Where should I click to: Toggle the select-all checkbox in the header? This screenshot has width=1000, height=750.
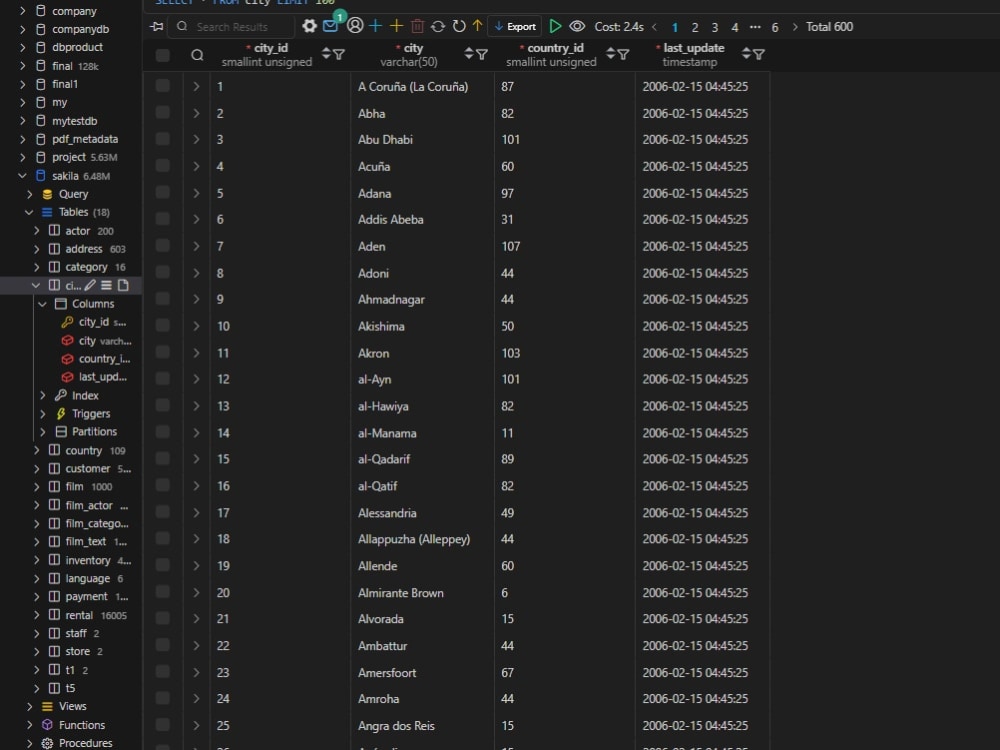click(x=163, y=55)
